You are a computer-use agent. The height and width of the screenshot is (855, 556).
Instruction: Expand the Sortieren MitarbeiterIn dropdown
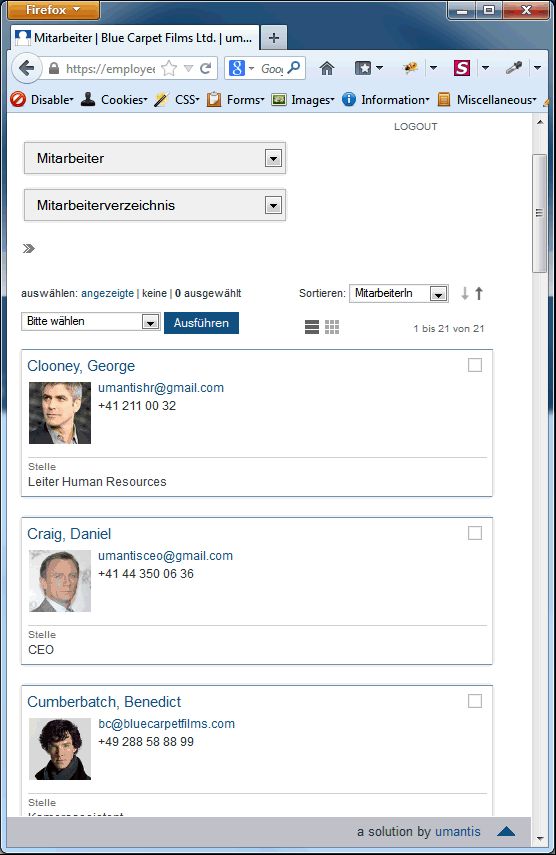pos(398,293)
